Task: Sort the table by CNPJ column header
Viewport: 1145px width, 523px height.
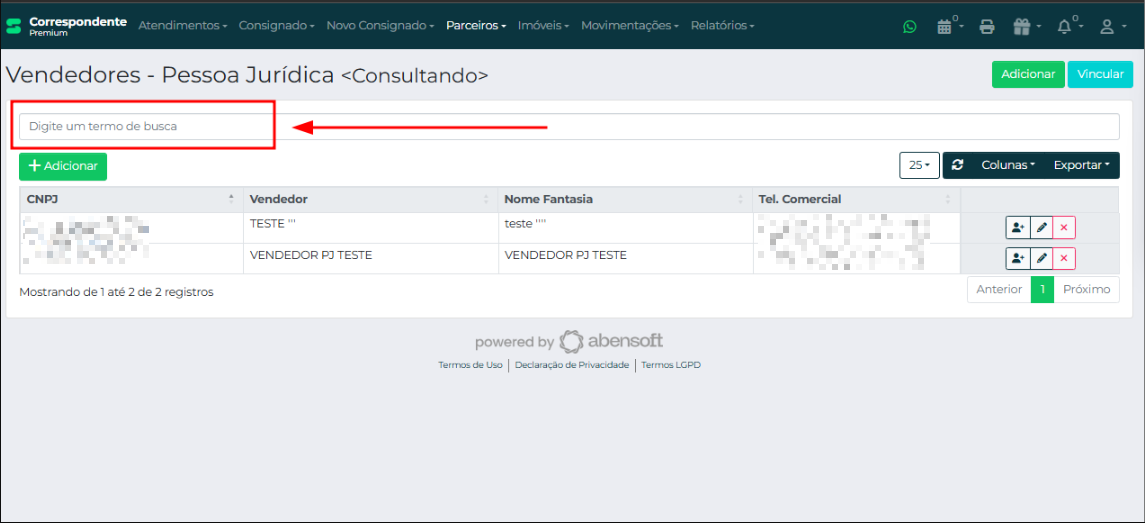Action: point(130,199)
